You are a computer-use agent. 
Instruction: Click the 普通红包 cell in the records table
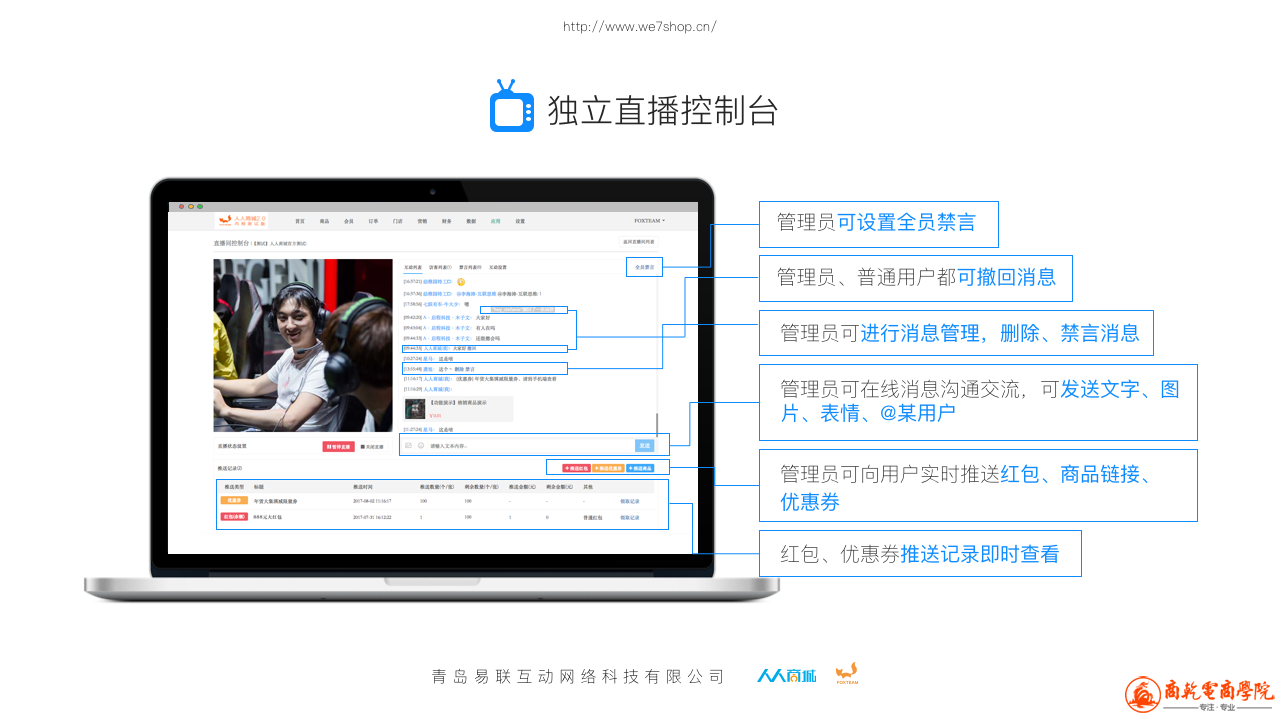(593, 518)
